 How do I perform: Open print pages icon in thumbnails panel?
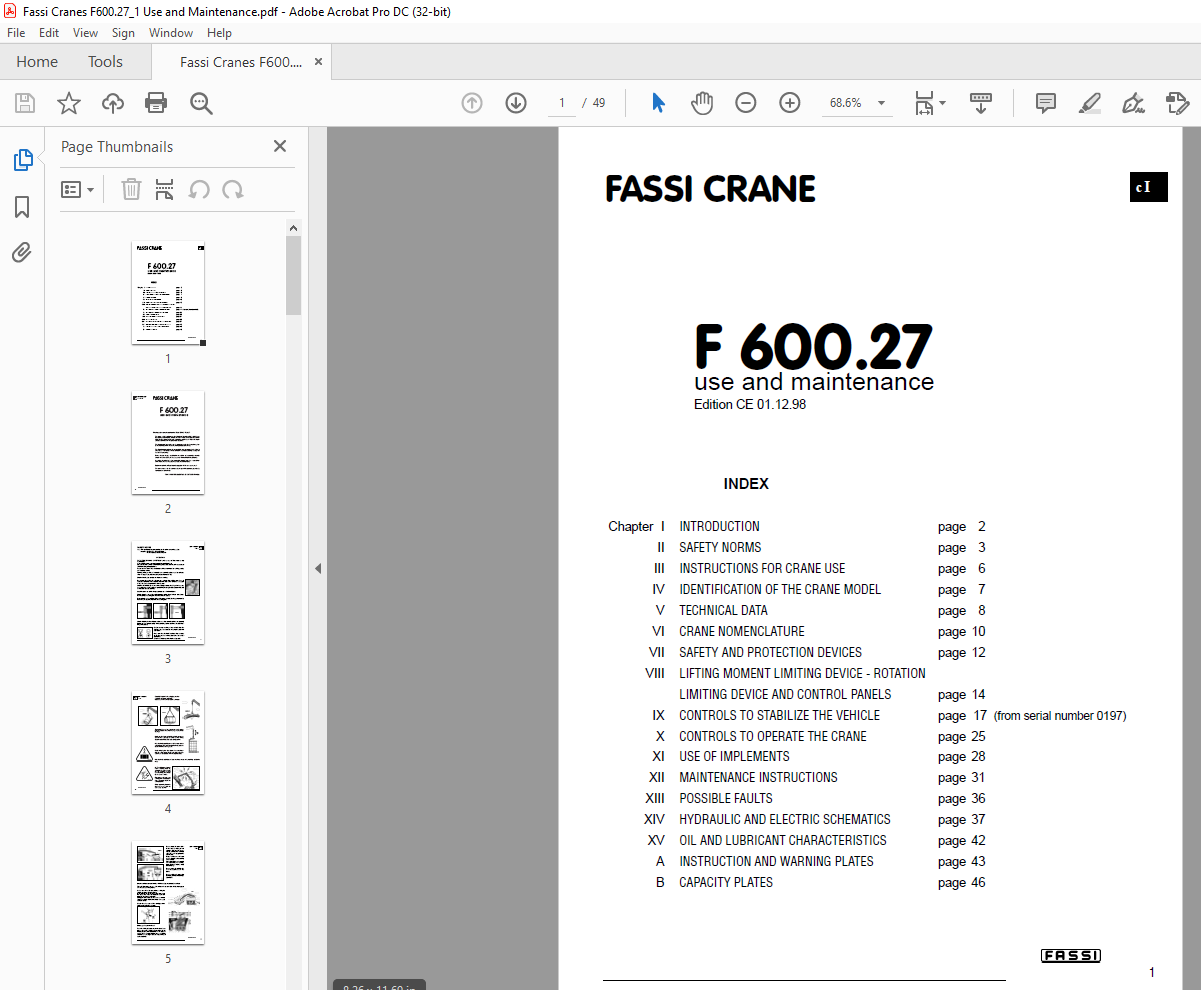point(165,189)
